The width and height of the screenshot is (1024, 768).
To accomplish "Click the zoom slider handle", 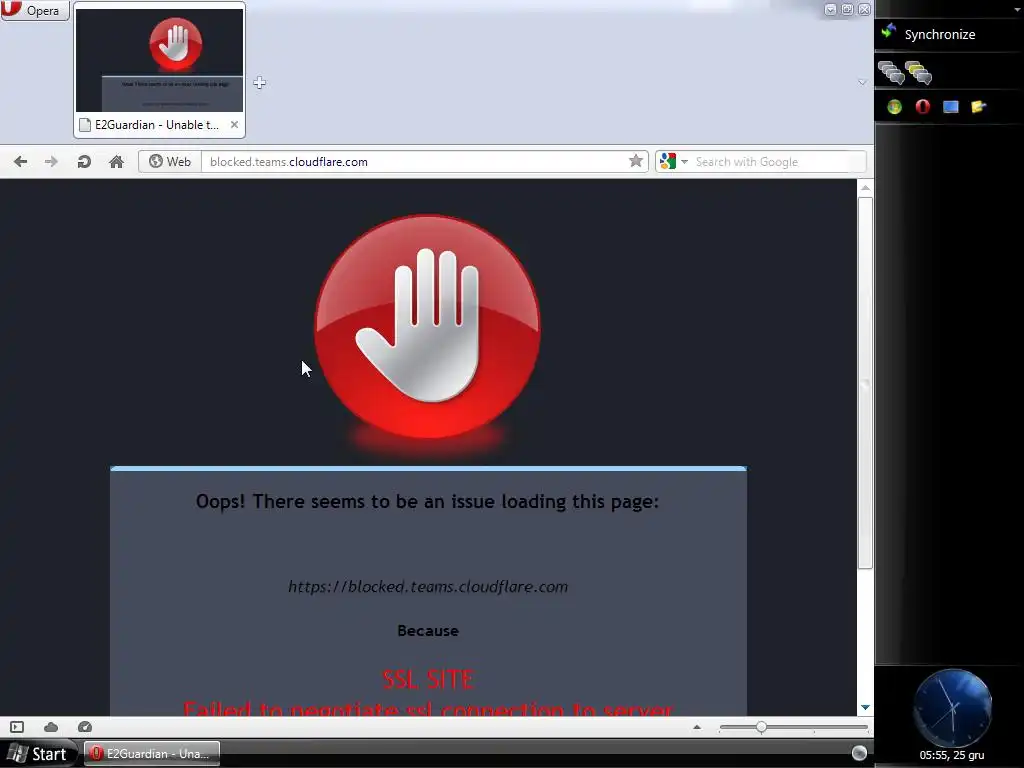I will pos(761,727).
